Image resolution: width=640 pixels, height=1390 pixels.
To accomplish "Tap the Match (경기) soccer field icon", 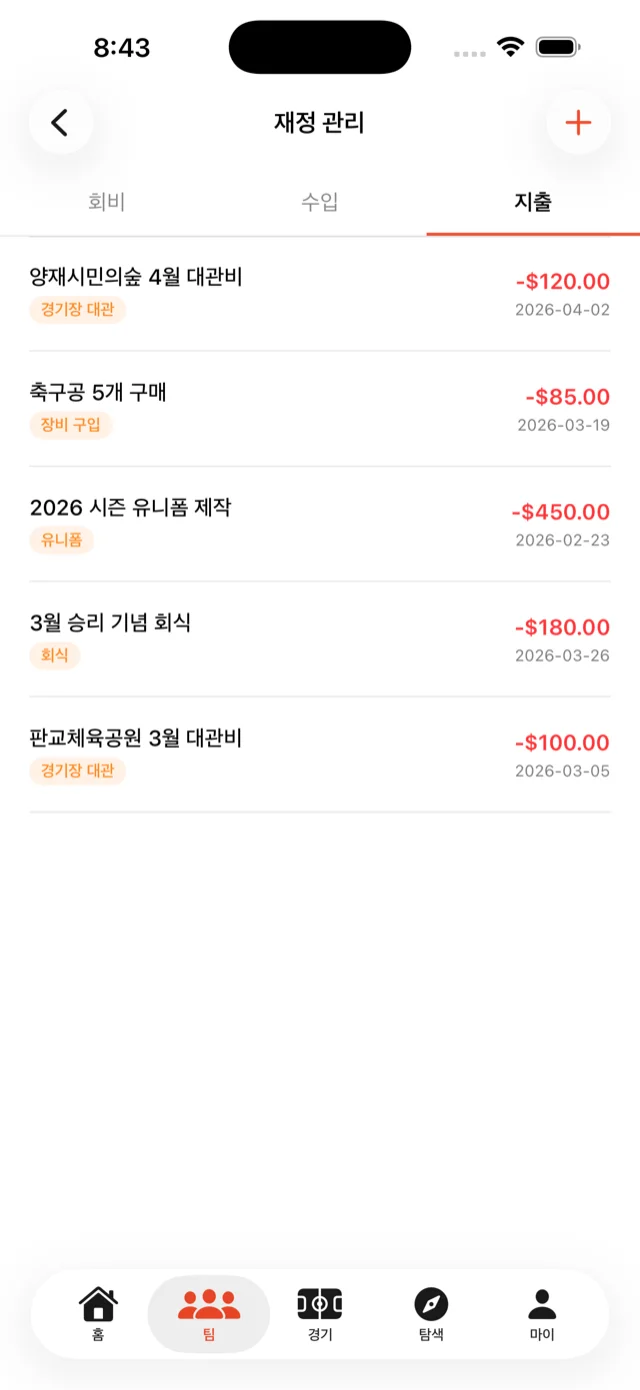I will pos(319,1302).
